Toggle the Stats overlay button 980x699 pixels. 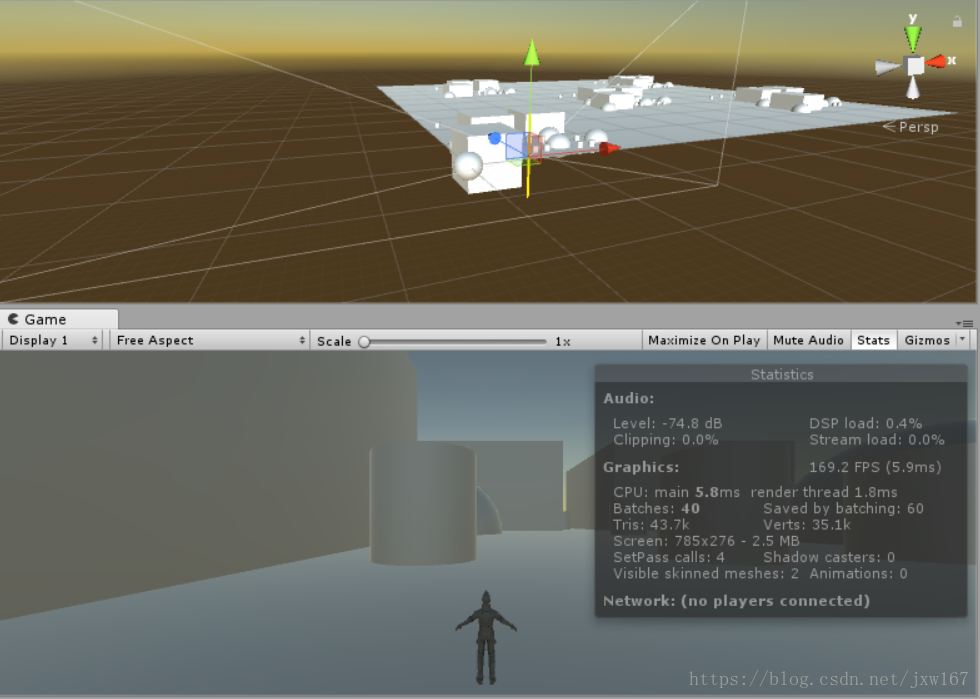tap(873, 340)
